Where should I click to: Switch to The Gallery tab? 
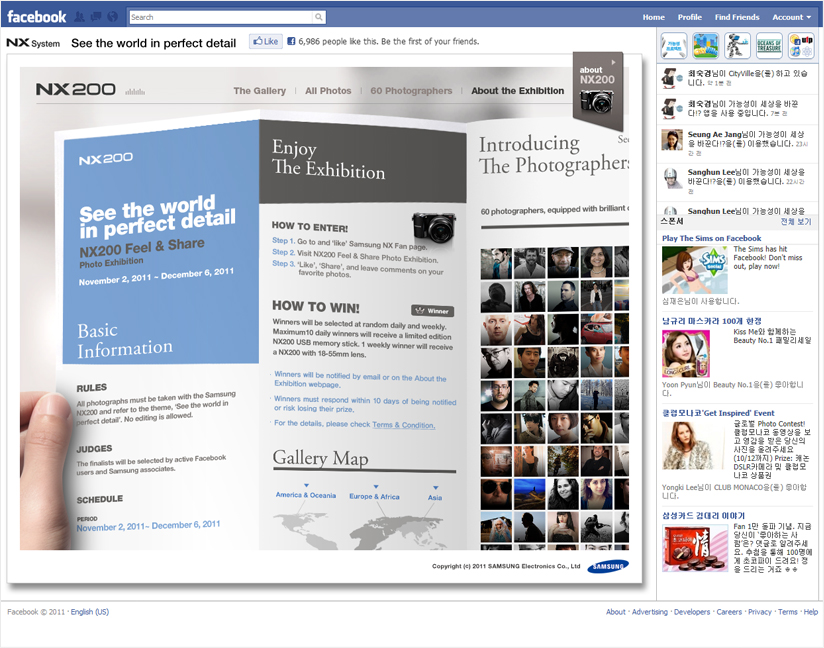(260, 91)
